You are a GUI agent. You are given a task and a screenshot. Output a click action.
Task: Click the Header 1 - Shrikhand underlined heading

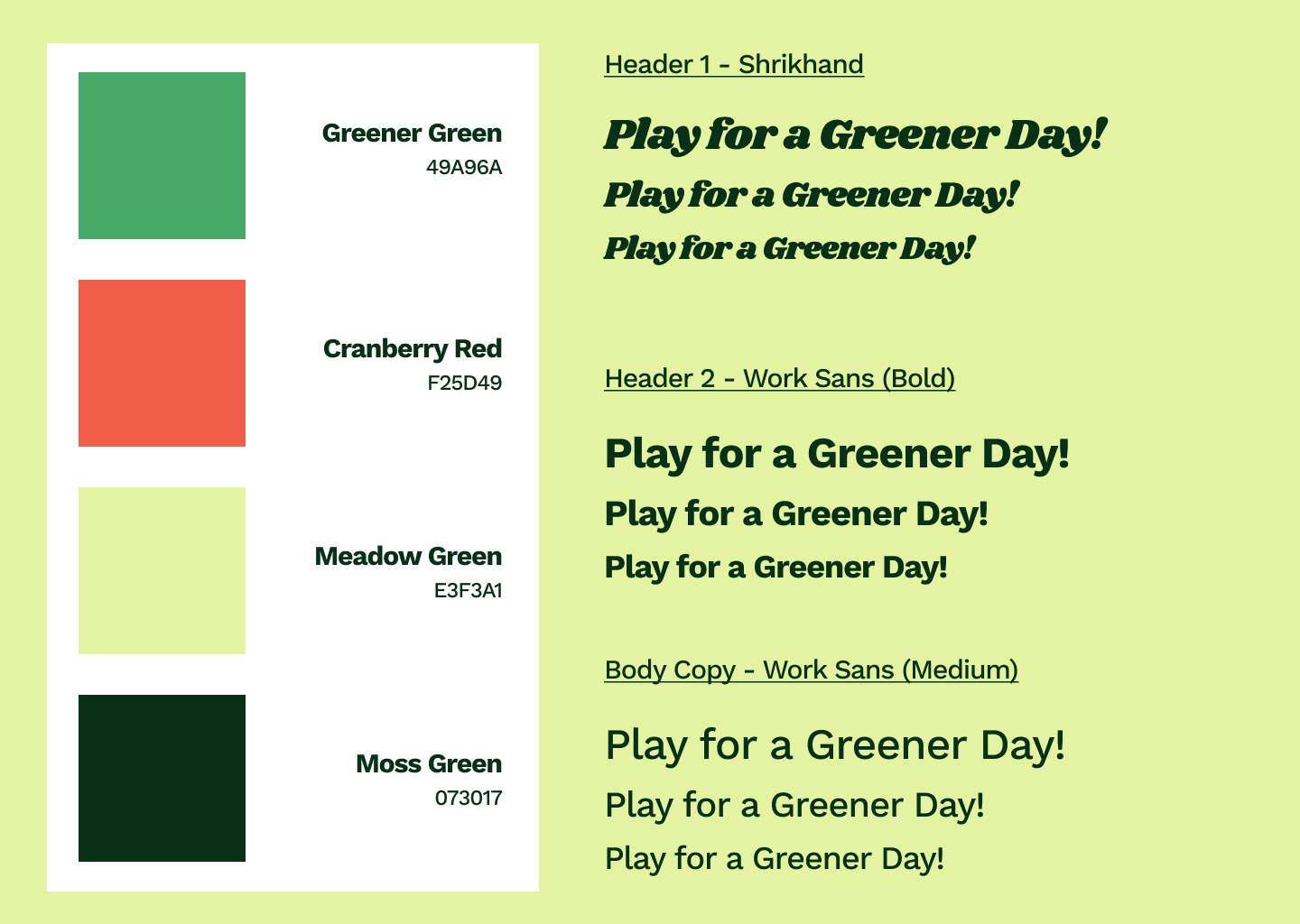[x=734, y=65]
